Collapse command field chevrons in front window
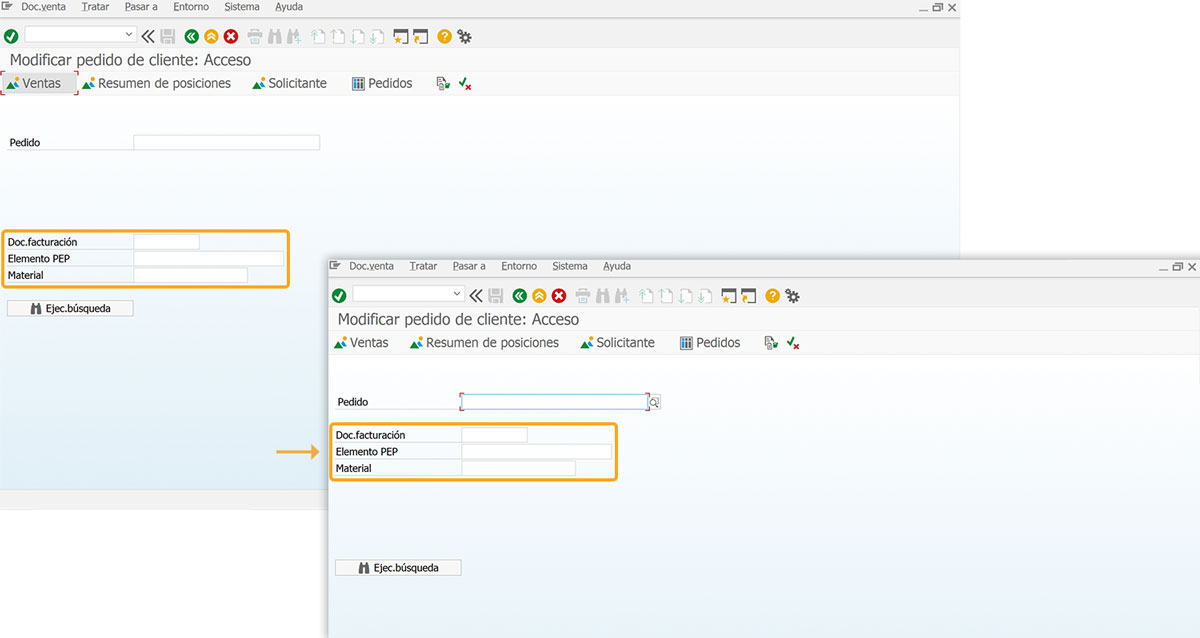Viewport: 1200px width, 638px height. (477, 296)
